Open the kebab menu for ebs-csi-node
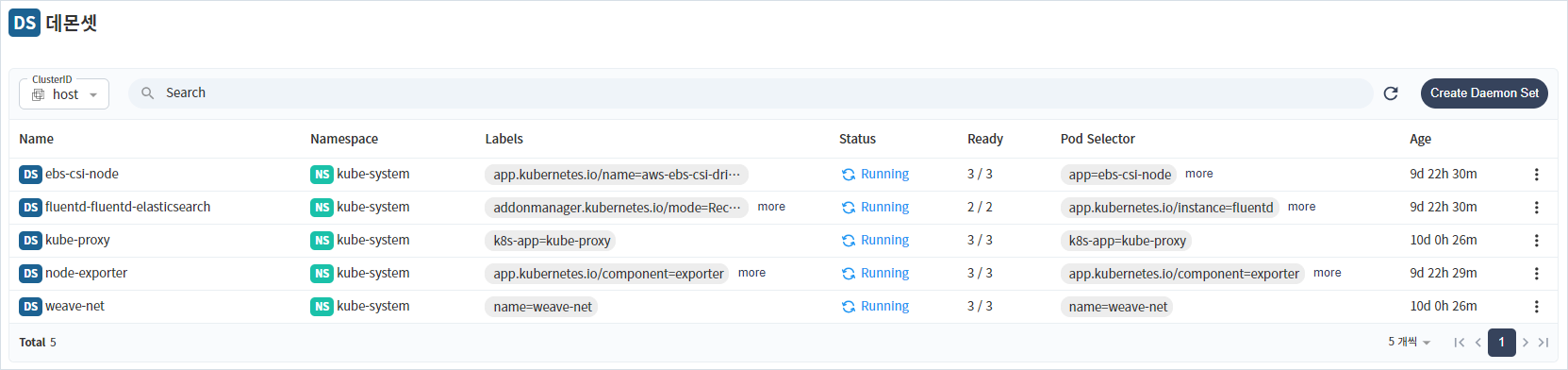 pyautogui.click(x=1536, y=175)
